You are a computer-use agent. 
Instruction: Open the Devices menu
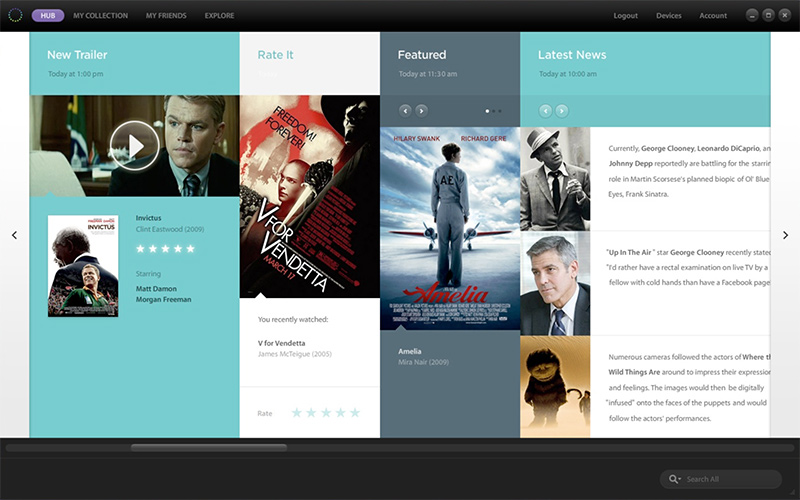pos(668,16)
